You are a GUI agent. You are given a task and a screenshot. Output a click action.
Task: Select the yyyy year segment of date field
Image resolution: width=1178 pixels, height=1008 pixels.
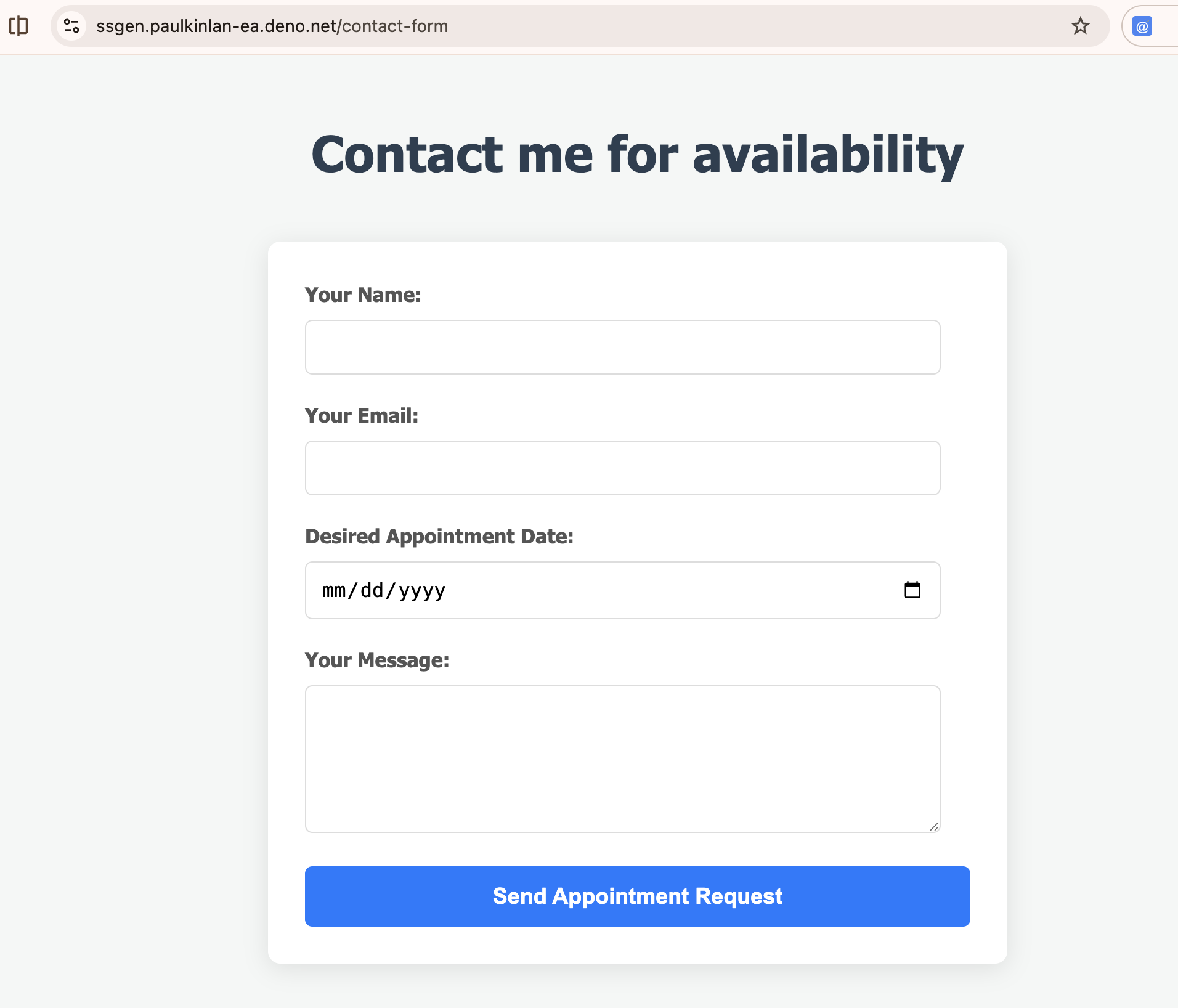[422, 590]
